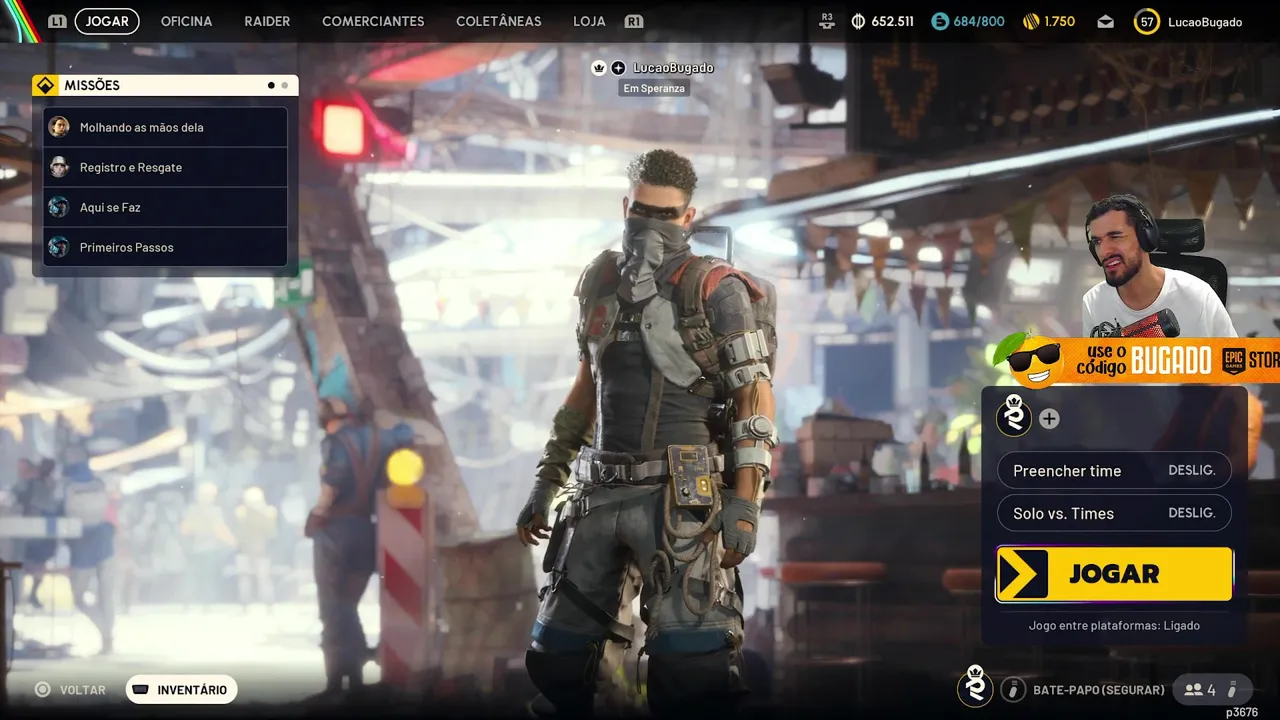Open the level 57 player badge
1280x720 pixels.
coord(1147,21)
